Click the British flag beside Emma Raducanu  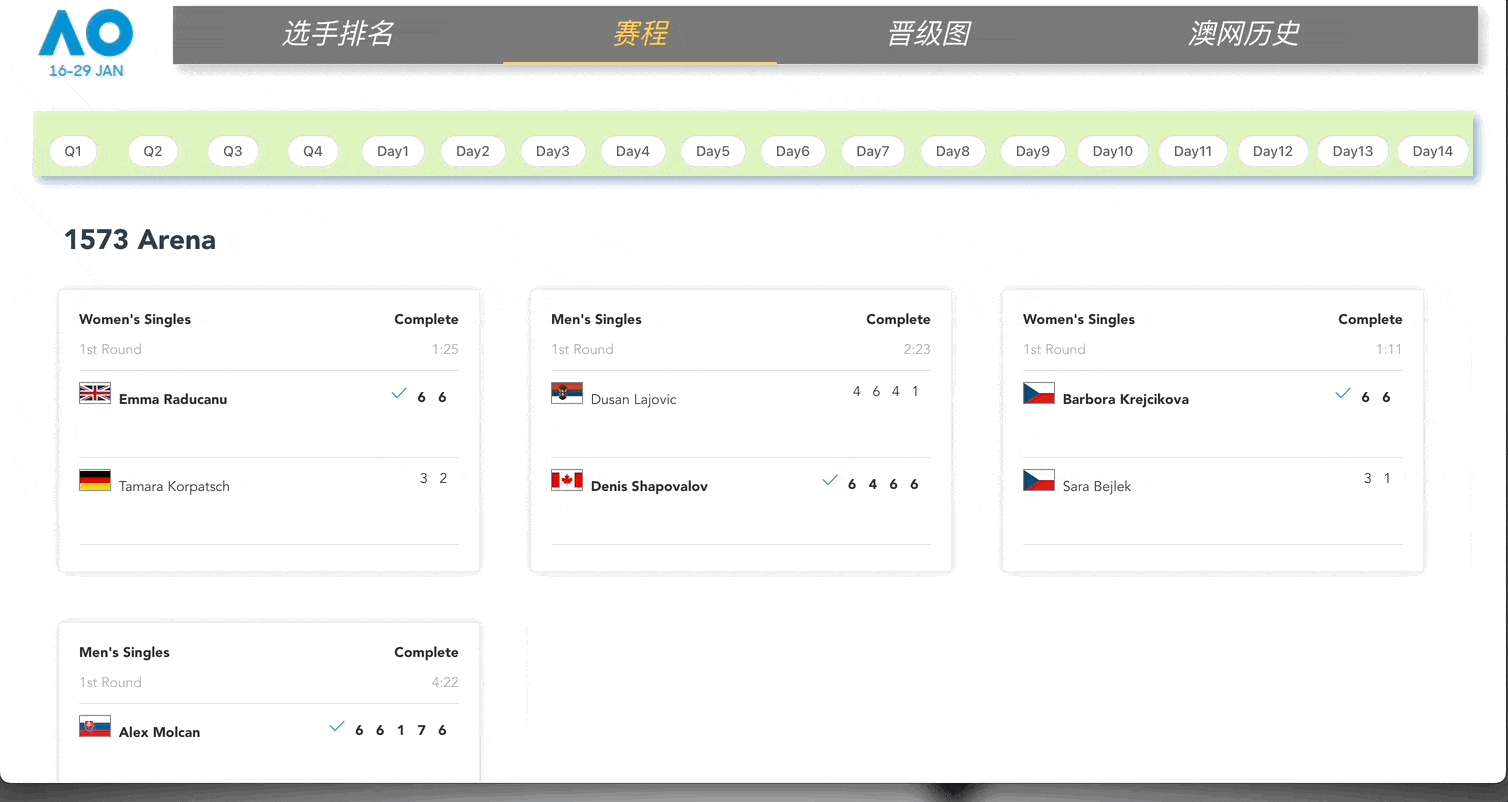click(x=95, y=393)
